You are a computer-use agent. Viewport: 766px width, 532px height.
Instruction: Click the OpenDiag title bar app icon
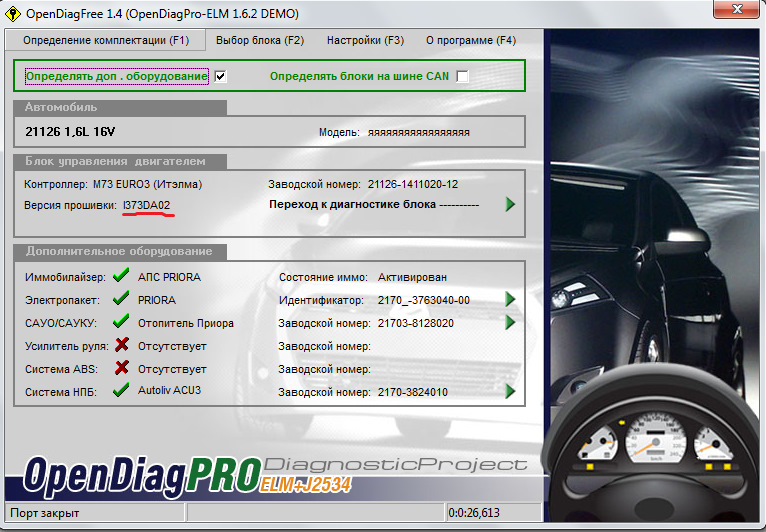point(12,13)
